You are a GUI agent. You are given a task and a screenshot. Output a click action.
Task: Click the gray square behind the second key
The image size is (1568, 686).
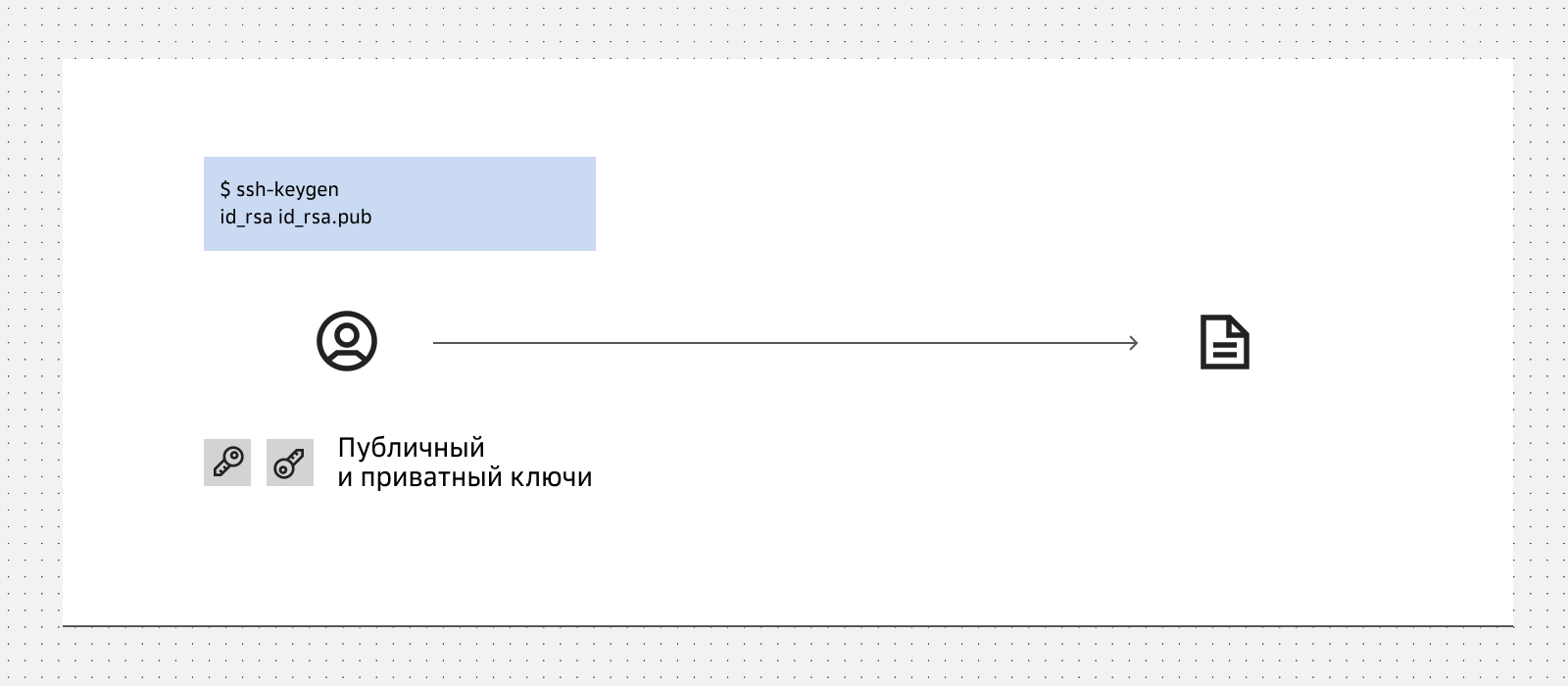point(290,463)
